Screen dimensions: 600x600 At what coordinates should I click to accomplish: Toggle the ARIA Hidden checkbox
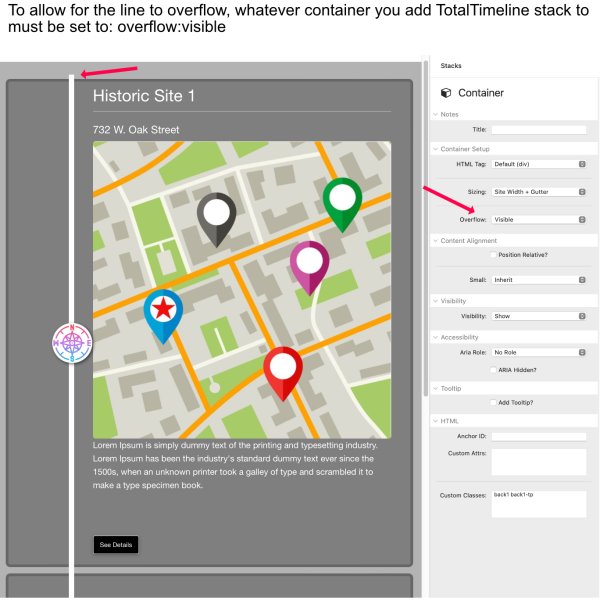(492, 369)
